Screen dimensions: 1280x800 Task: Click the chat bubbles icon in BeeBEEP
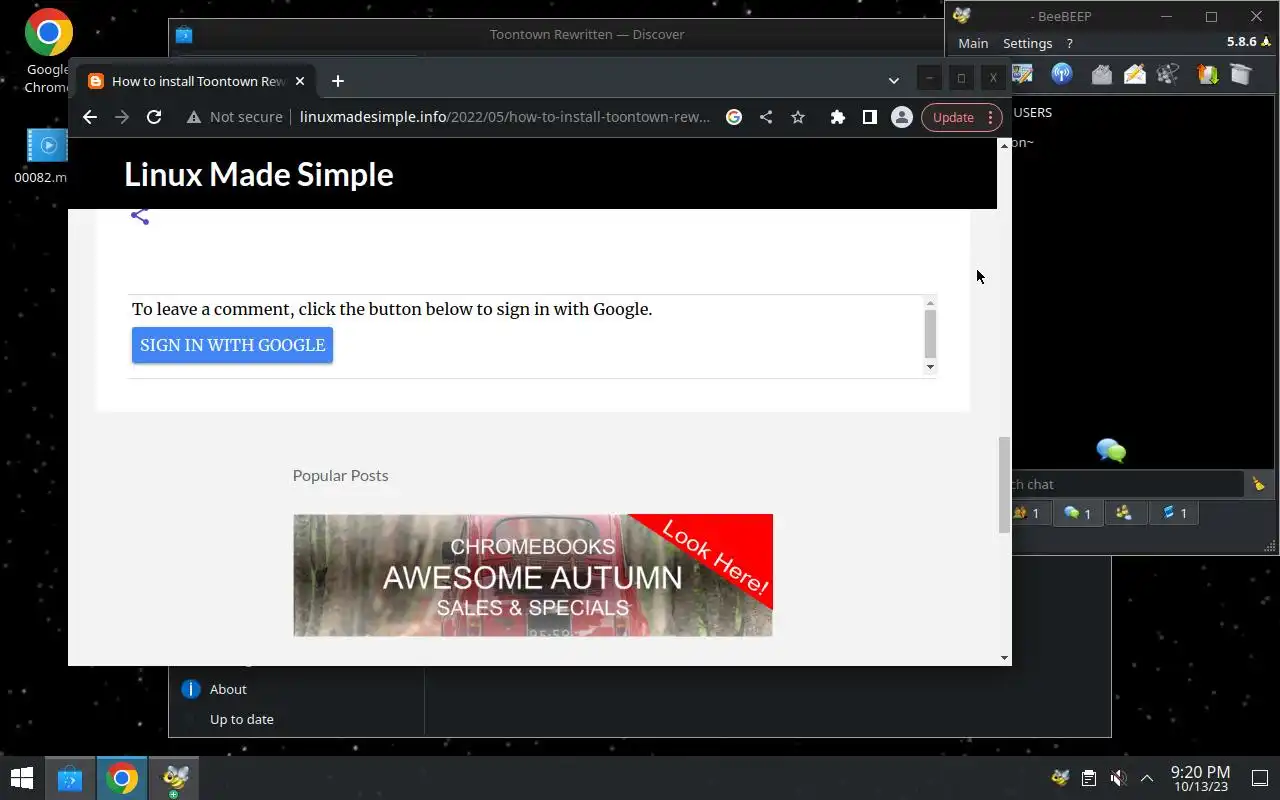click(1111, 451)
